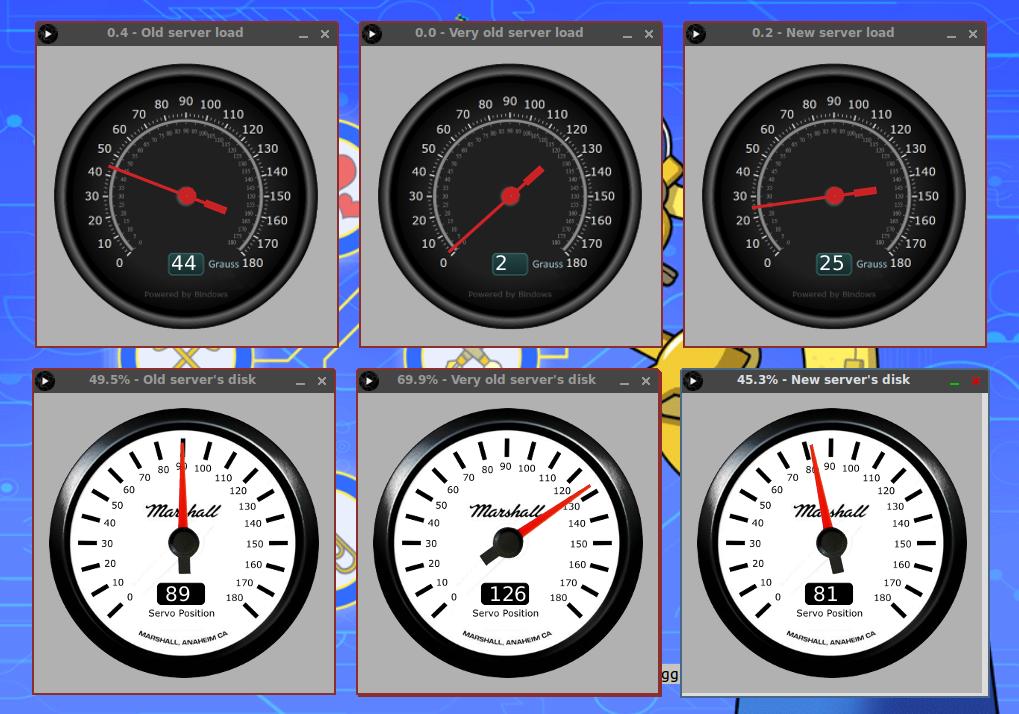Close the Old server's disk window

tap(322, 381)
